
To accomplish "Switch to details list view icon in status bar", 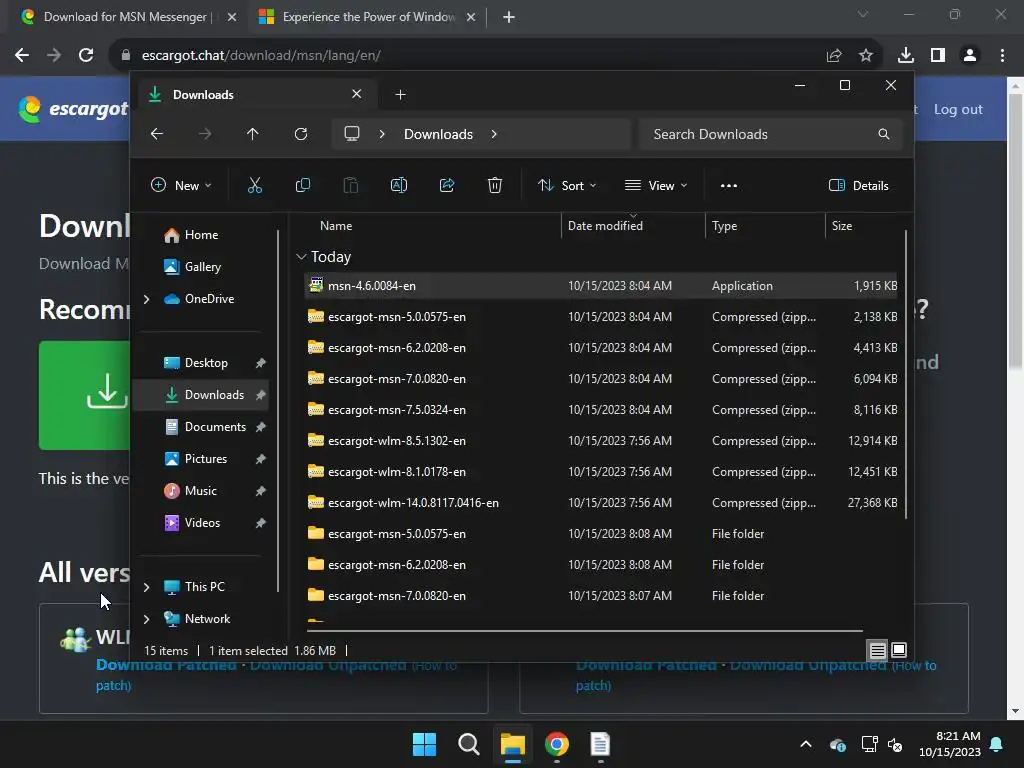I will point(878,650).
